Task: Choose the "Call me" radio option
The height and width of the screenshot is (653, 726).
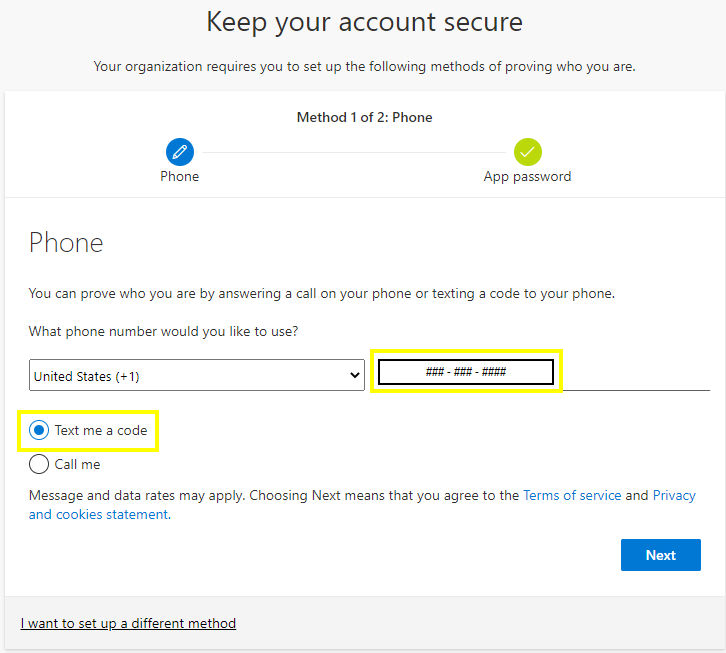Action: [x=39, y=464]
